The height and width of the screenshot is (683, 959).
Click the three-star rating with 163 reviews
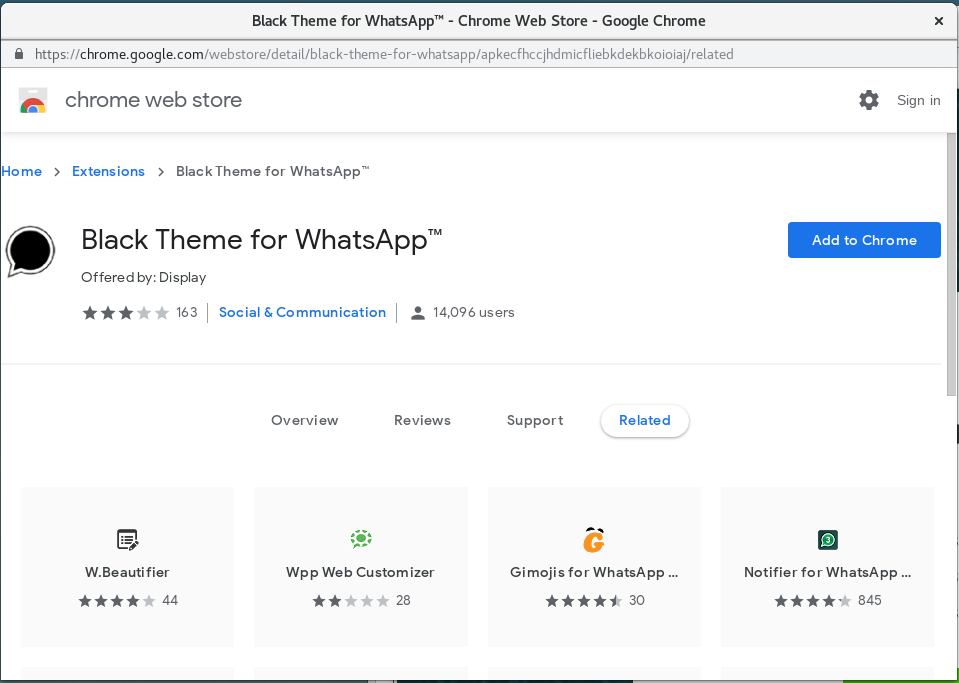[x=125, y=313]
